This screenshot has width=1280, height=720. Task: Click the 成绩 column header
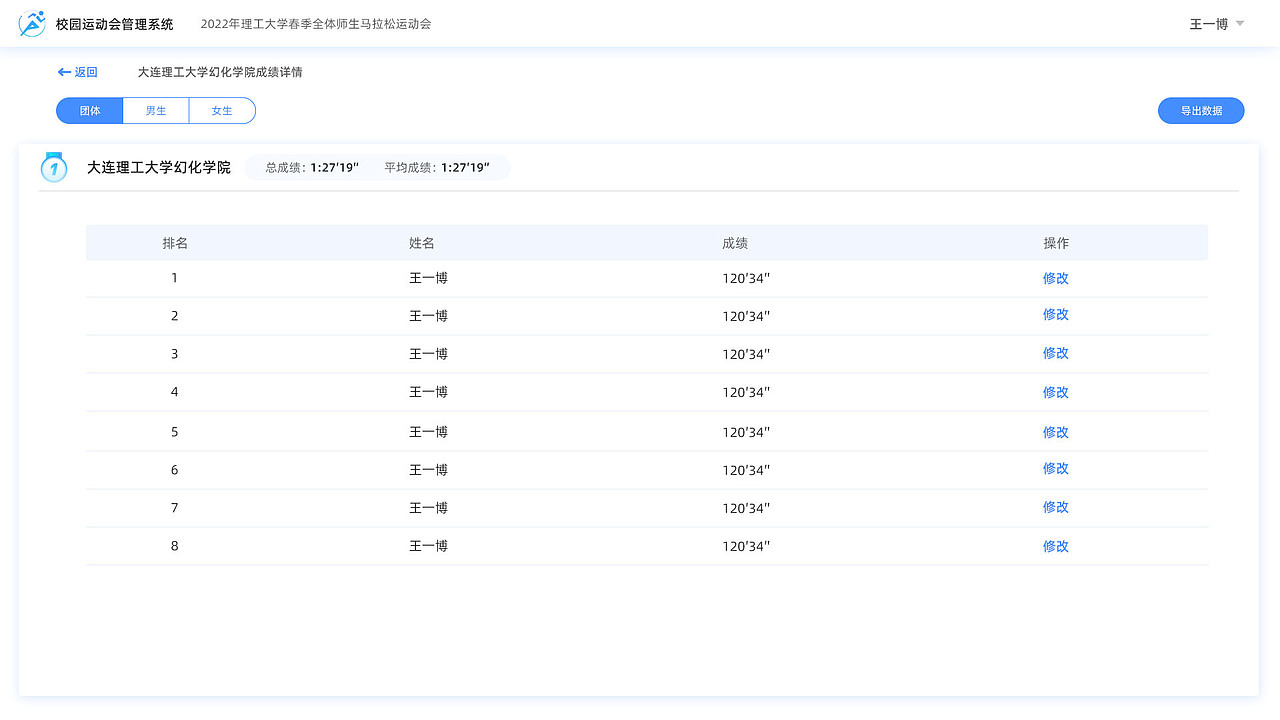click(735, 242)
